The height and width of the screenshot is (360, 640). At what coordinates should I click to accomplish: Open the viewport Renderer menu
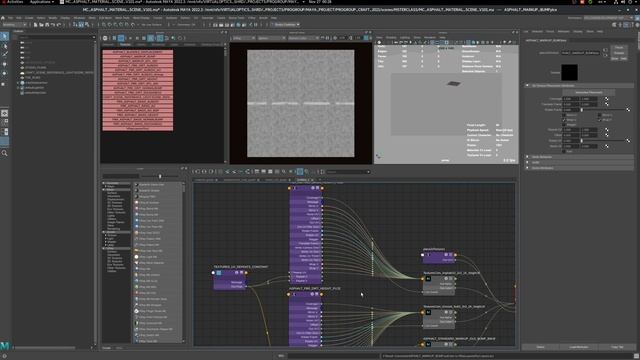[x=430, y=38]
